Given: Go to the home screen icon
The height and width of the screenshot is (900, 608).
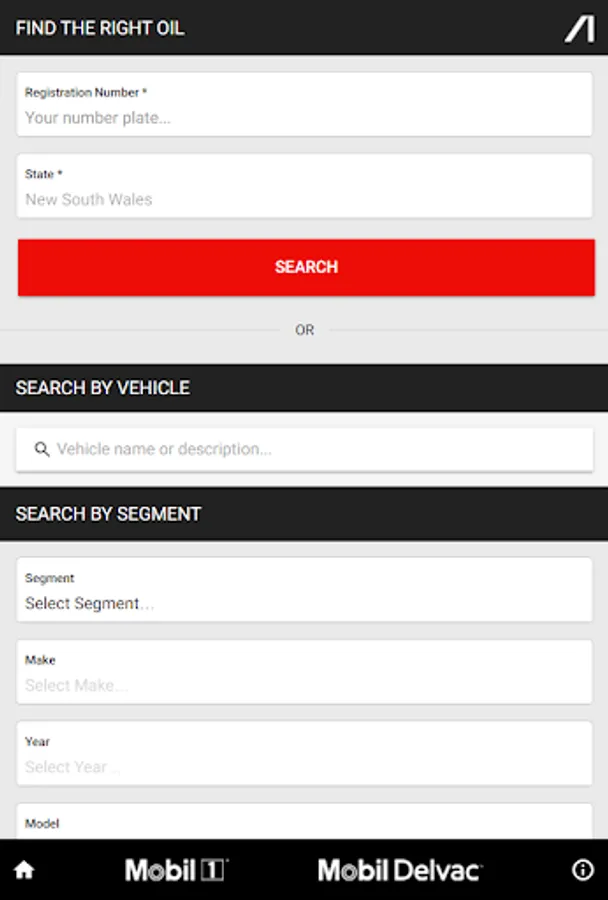Looking at the screenshot, I should point(24,870).
